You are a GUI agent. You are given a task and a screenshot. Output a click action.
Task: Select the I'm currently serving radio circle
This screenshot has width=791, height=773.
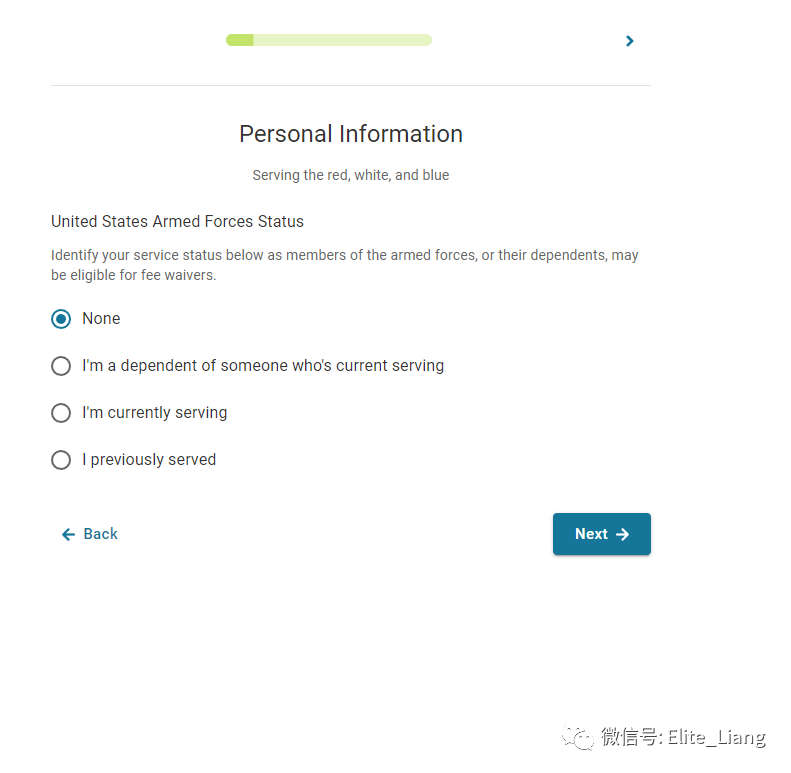pos(61,413)
